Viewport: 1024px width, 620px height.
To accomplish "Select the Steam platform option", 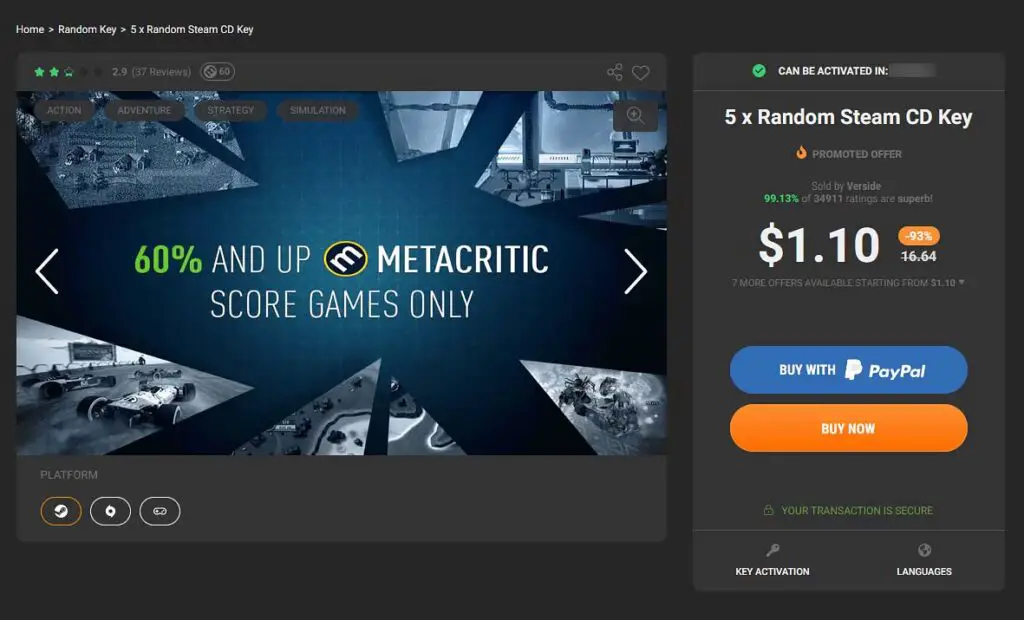I will coord(61,511).
